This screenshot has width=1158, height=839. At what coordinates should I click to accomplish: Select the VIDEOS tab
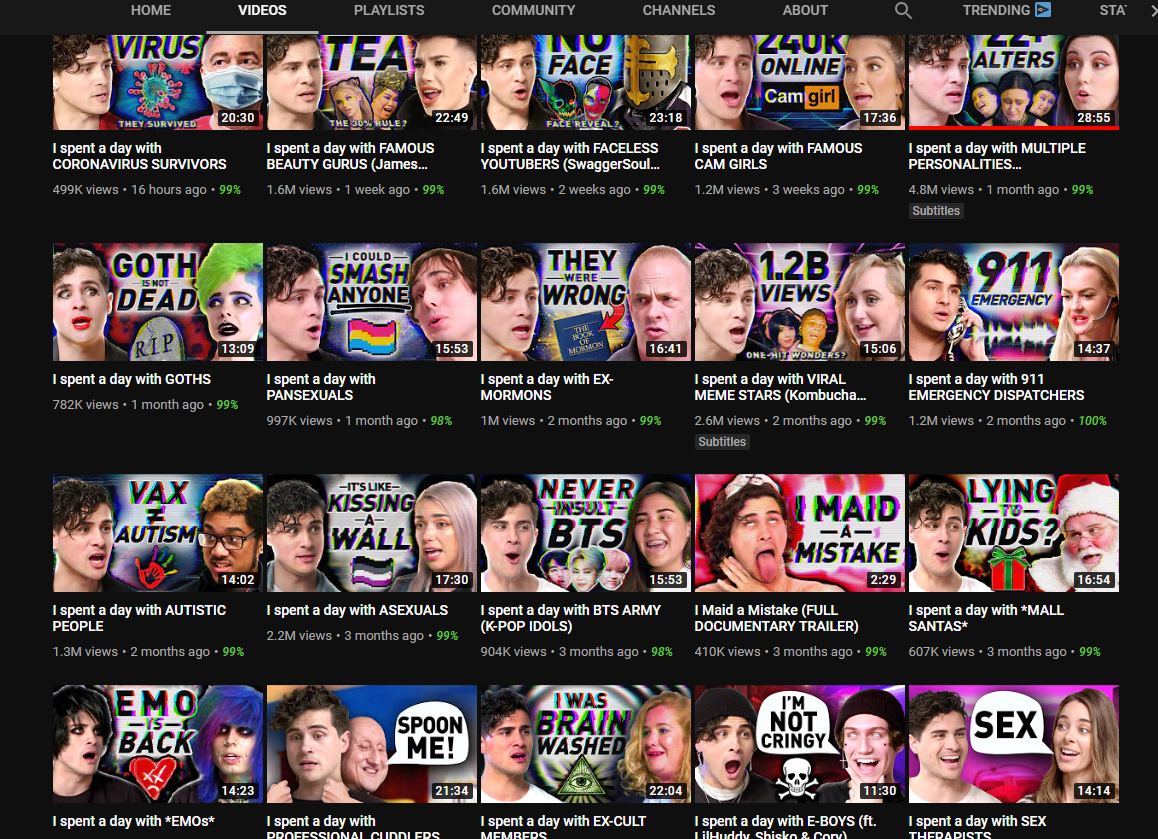pyautogui.click(x=262, y=10)
